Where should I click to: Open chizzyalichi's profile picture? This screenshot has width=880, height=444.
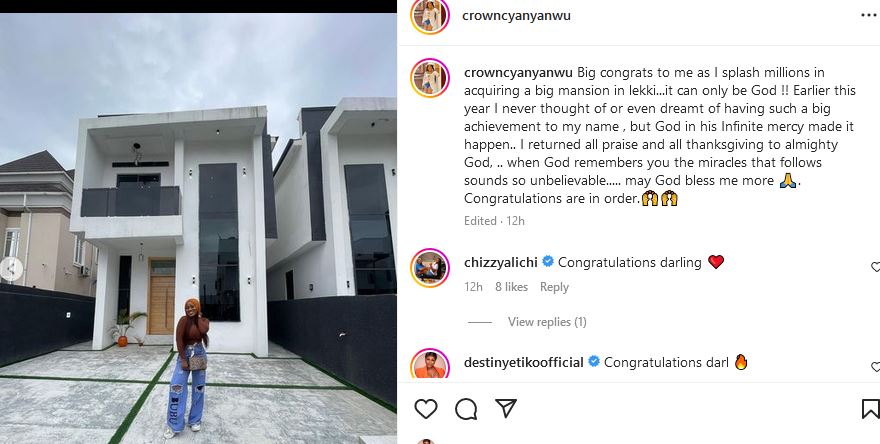coord(430,267)
